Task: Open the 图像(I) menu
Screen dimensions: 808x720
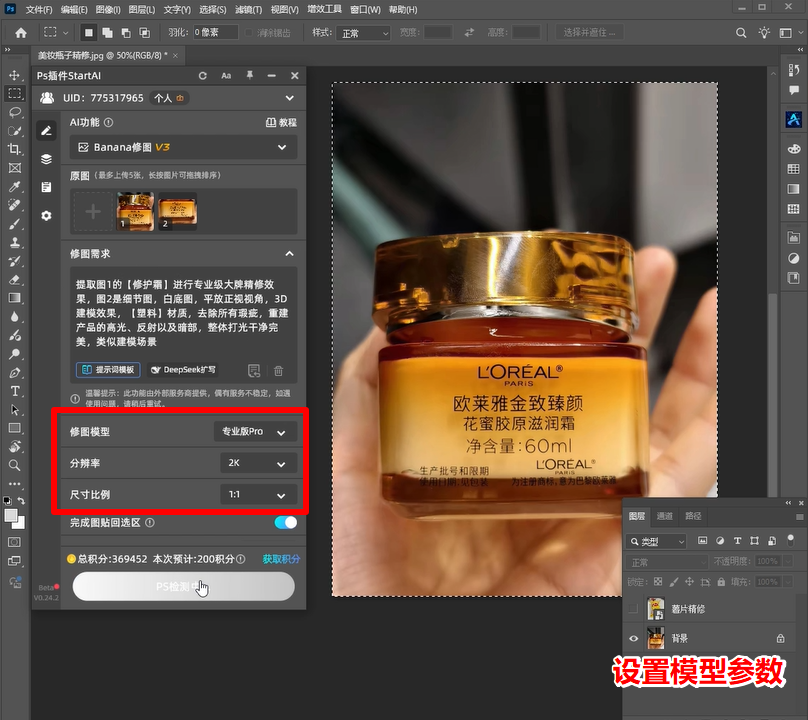Action: point(108,9)
